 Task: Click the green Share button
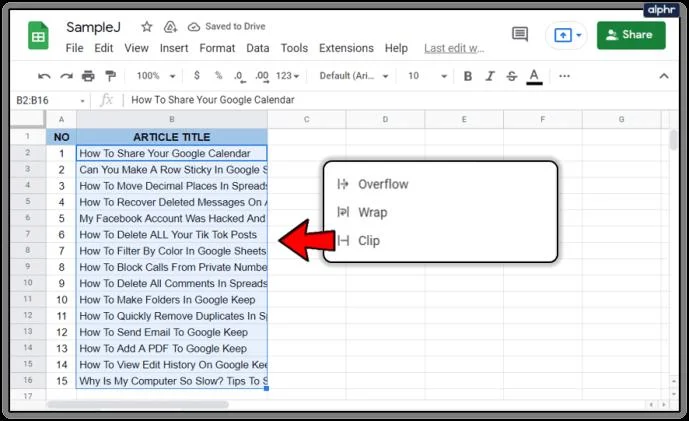pos(631,35)
